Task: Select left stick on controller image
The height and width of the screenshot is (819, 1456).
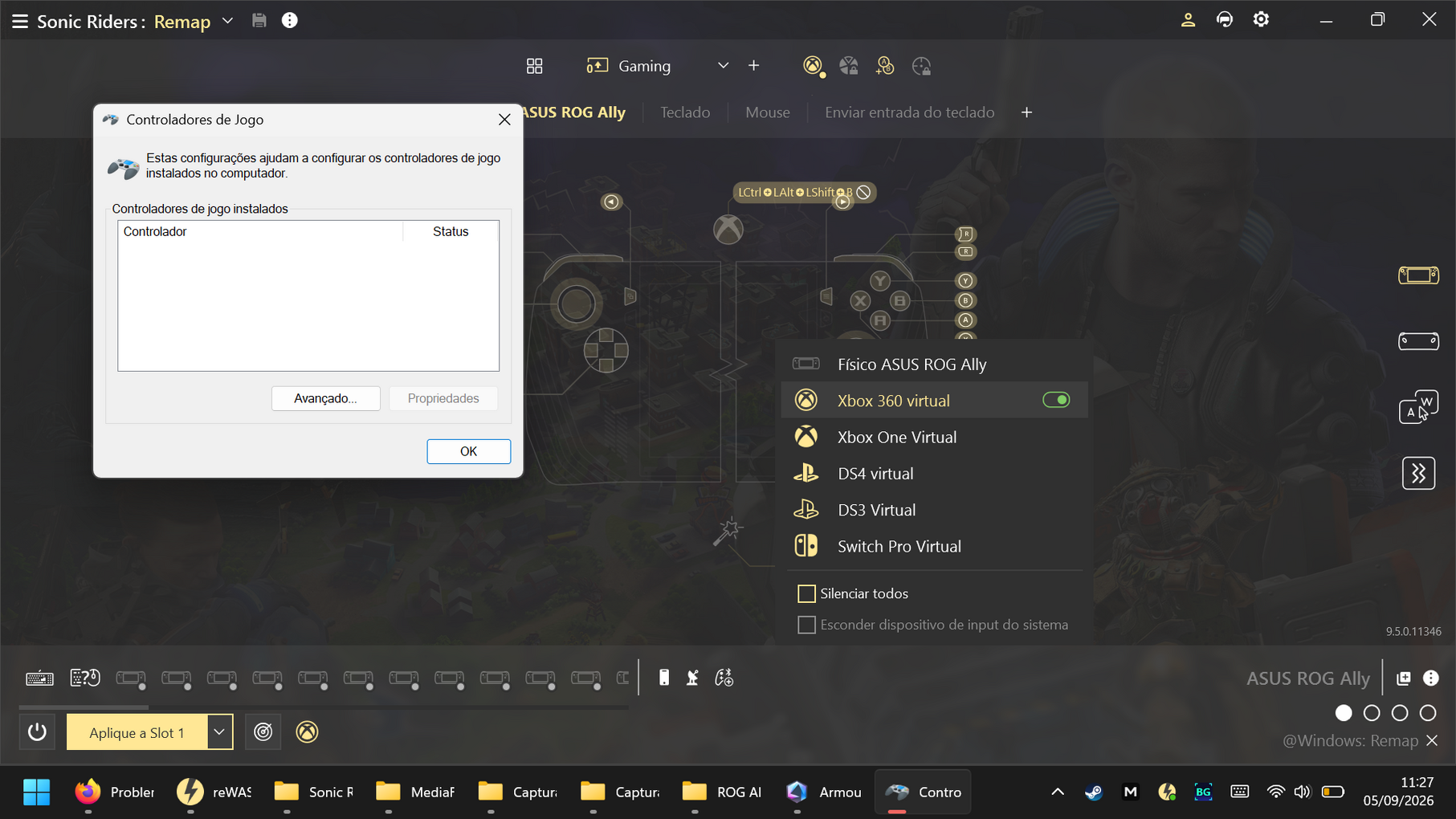Action: point(577,304)
